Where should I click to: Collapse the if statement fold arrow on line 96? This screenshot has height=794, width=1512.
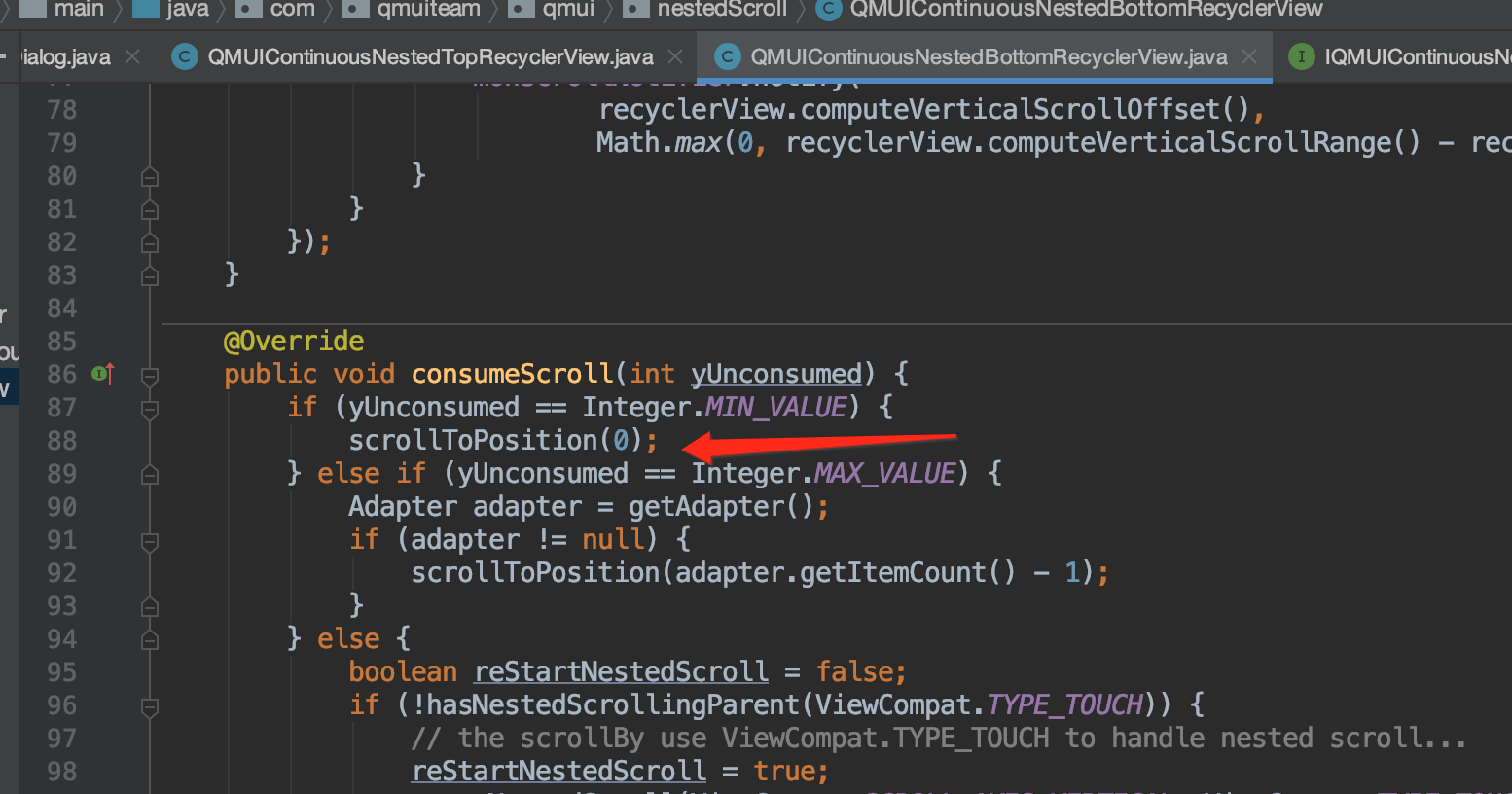pos(149,704)
